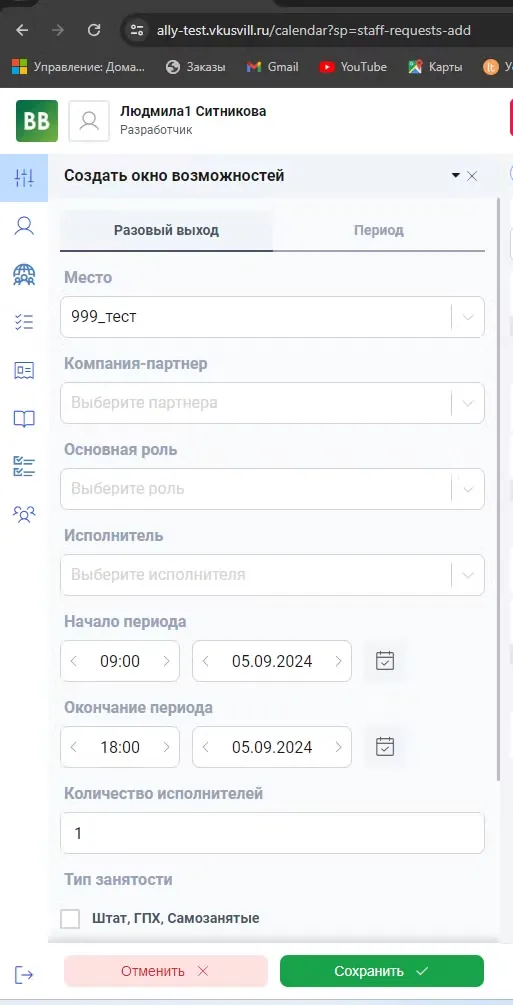513x1005 pixels.
Task: Open the filter sliders sidebar icon
Action: click(x=24, y=178)
